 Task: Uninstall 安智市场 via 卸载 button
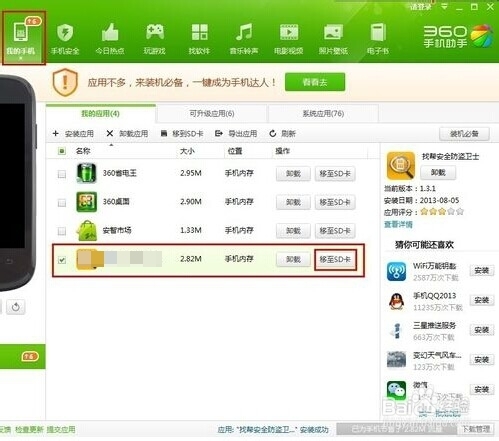point(293,231)
